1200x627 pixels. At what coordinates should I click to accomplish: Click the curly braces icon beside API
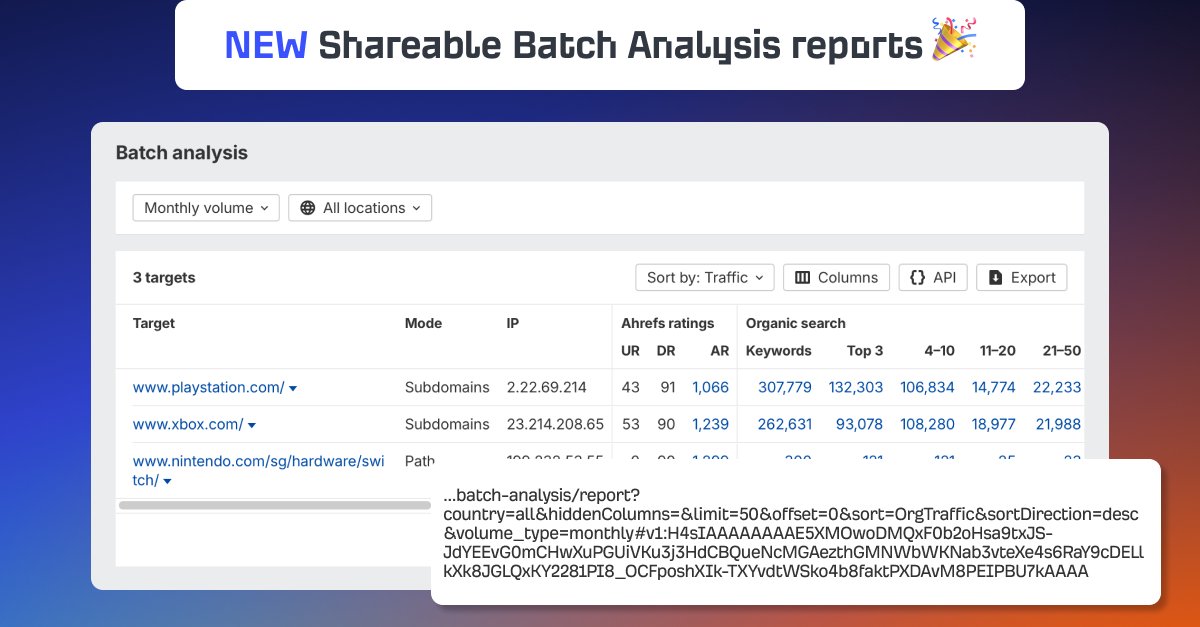[917, 277]
